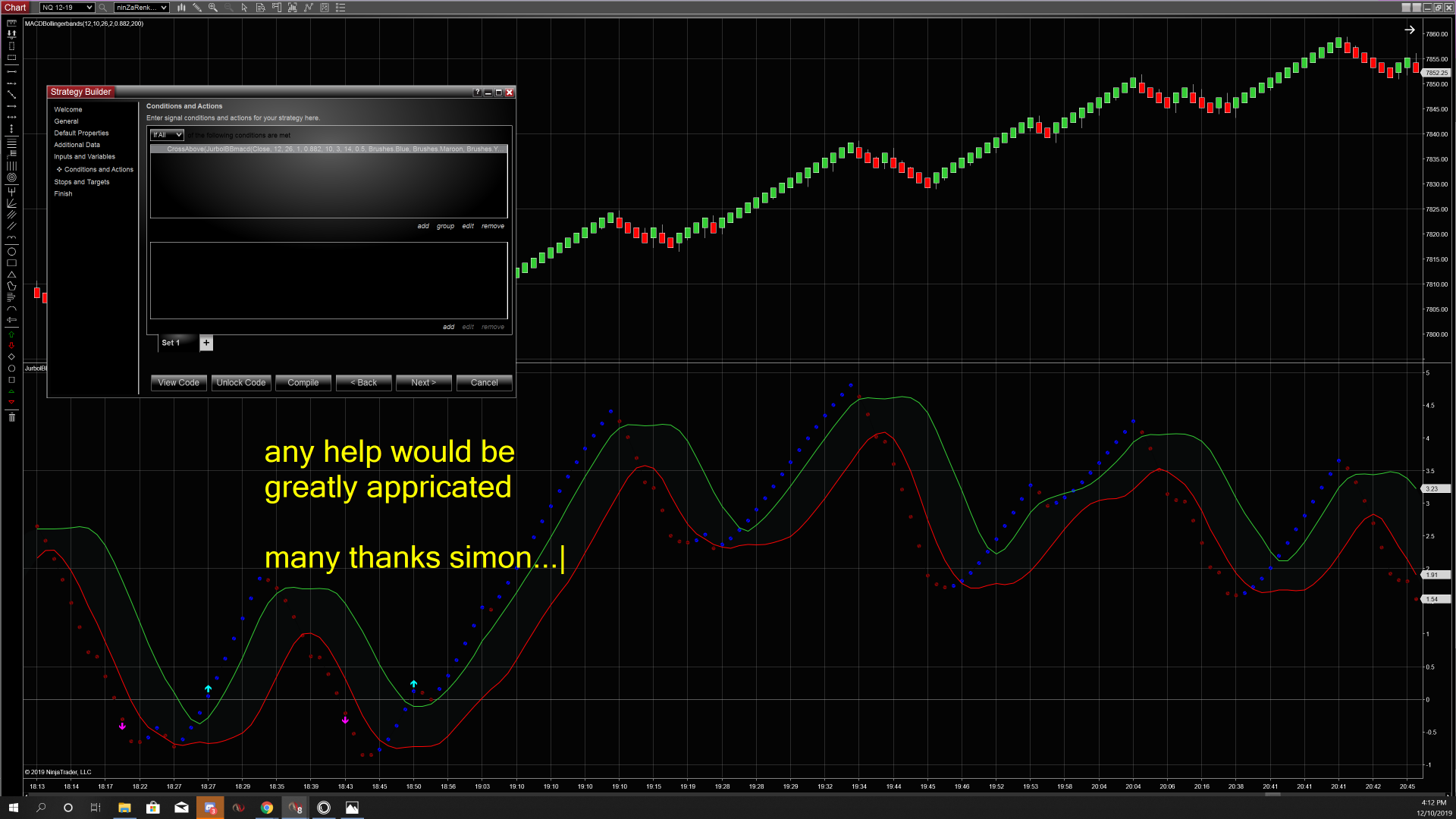This screenshot has height=819, width=1456.
Task: Open the NQ 12-19 instrument dropdown
Action: pyautogui.click(x=67, y=8)
